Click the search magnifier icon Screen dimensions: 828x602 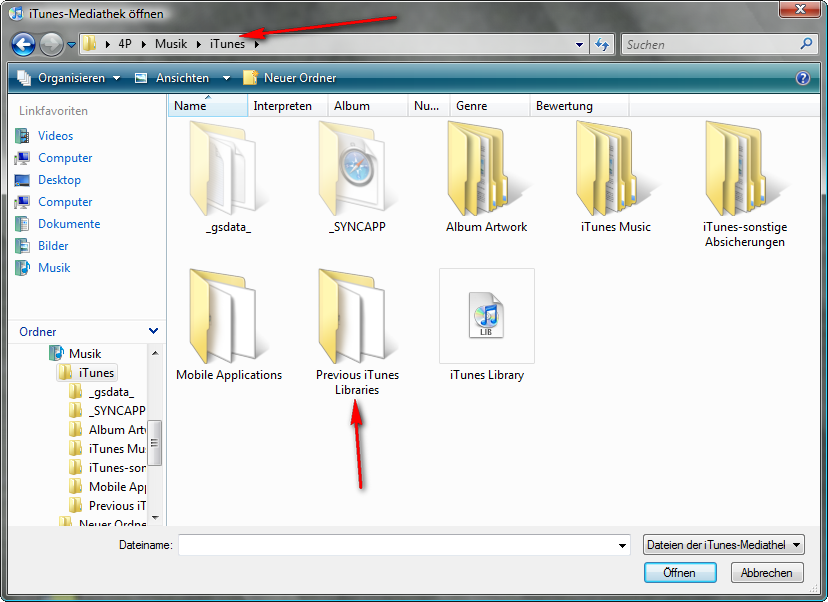tap(806, 44)
